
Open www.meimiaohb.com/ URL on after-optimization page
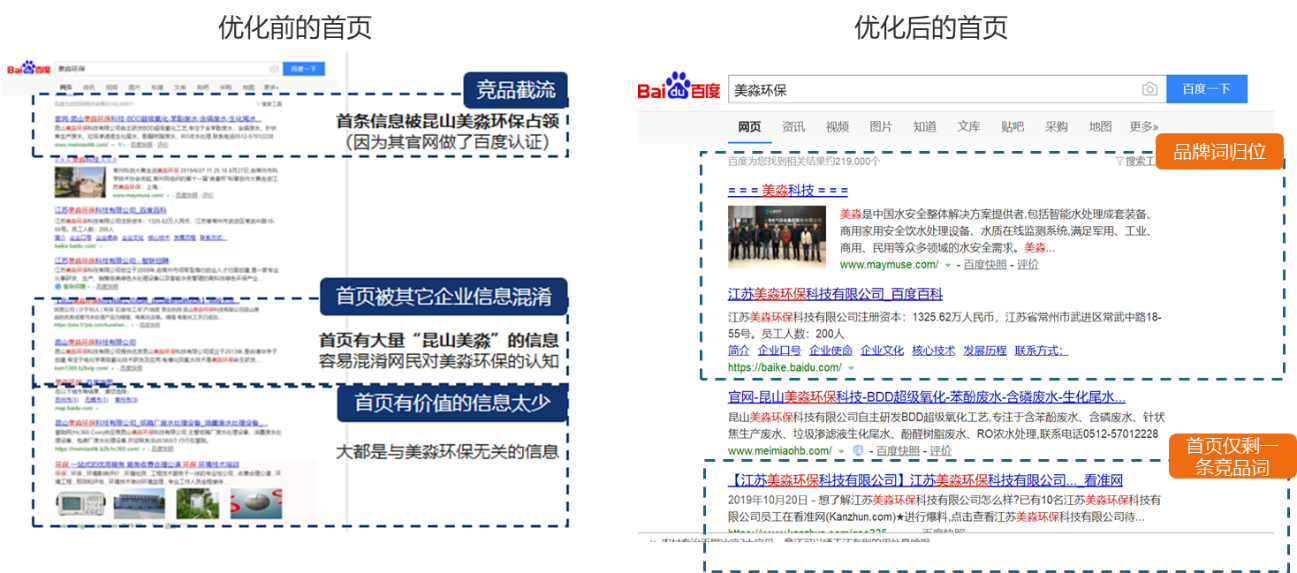[x=781, y=450]
